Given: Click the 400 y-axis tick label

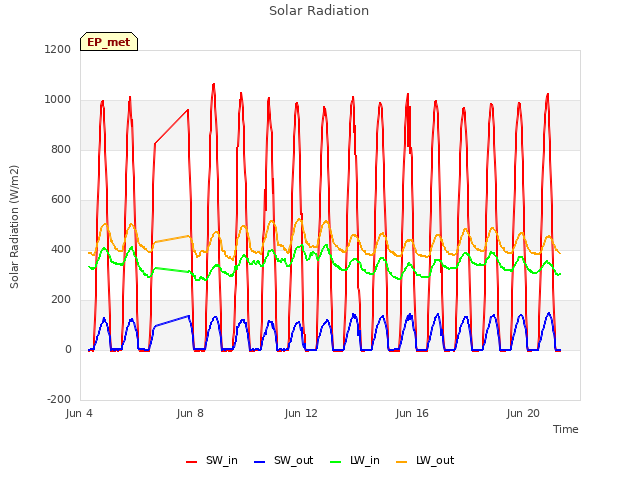Looking at the screenshot, I should point(61,249).
